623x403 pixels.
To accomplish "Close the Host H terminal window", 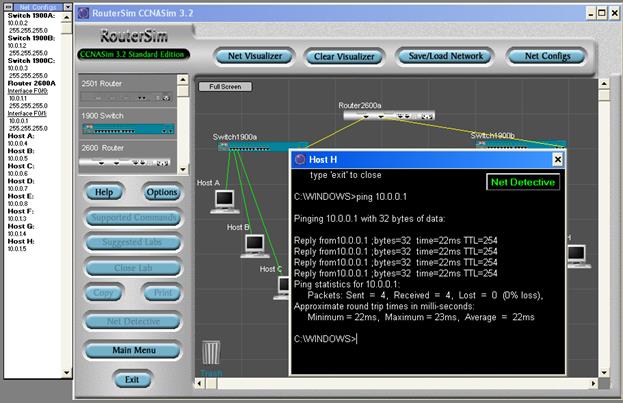I will coord(557,159).
